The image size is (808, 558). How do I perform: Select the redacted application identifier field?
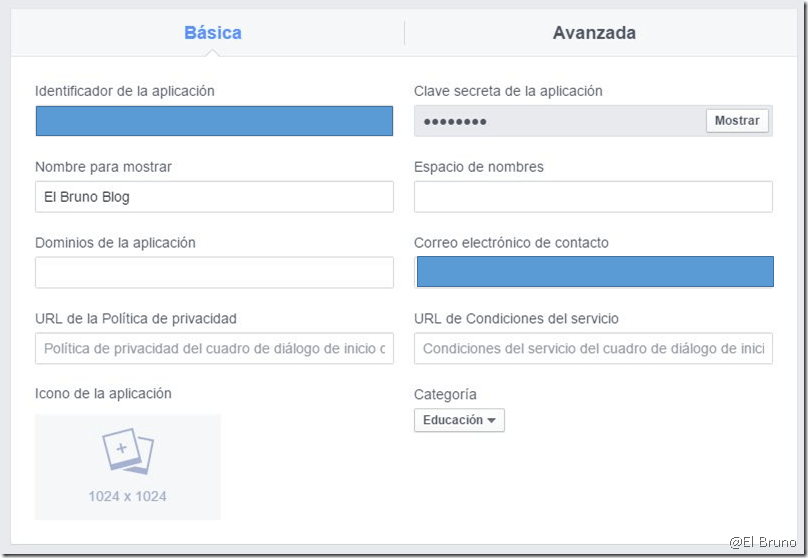pos(214,121)
